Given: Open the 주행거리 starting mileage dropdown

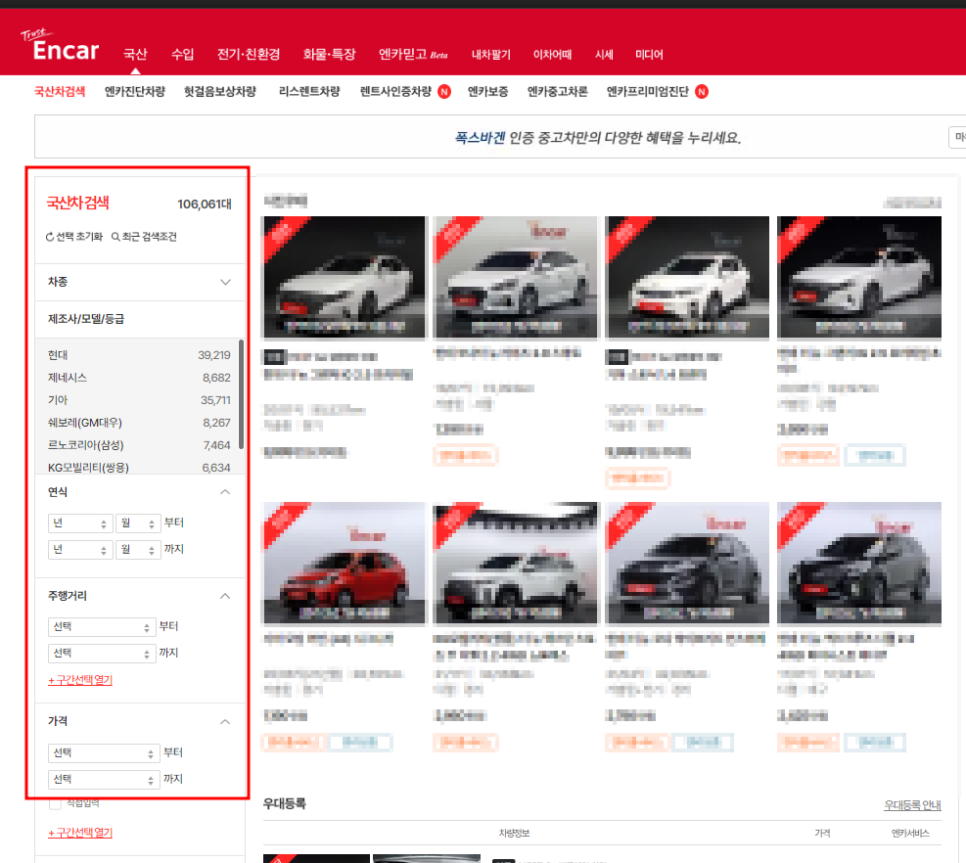Looking at the screenshot, I should click(x=100, y=627).
